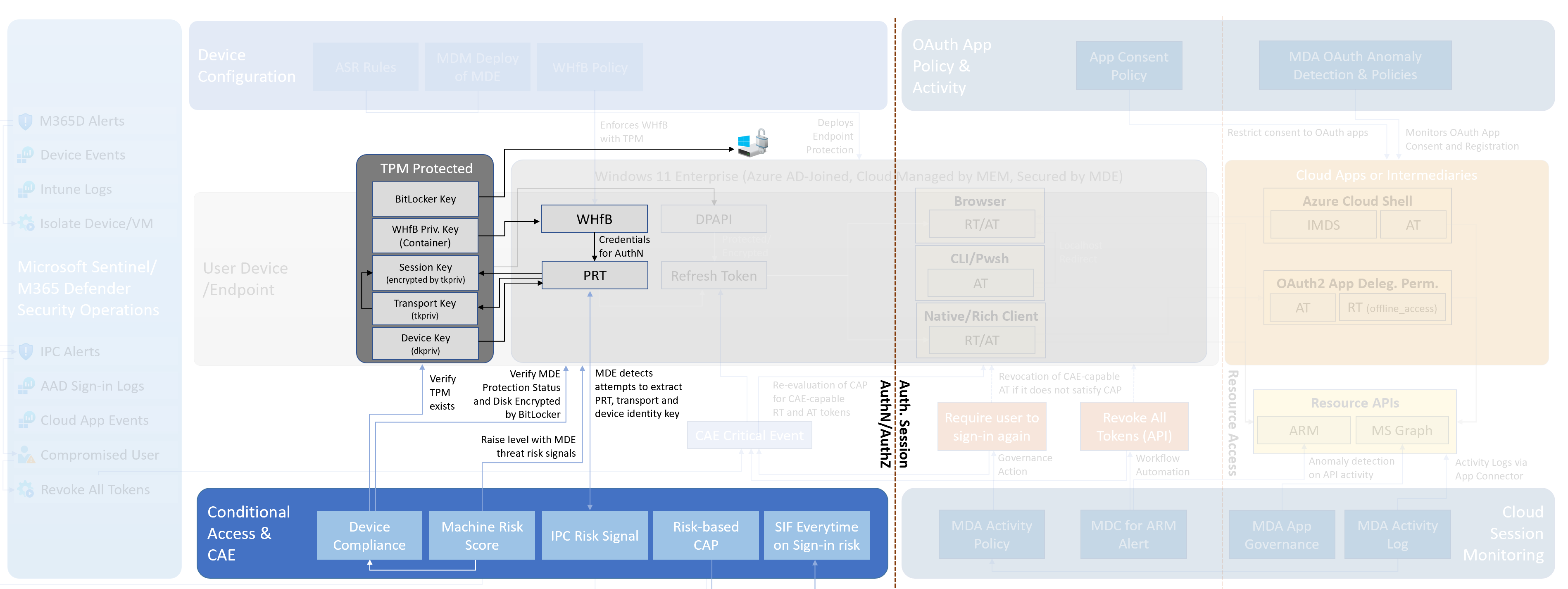Select the Session Key box
Screen dimensions: 1568x589
(425, 273)
